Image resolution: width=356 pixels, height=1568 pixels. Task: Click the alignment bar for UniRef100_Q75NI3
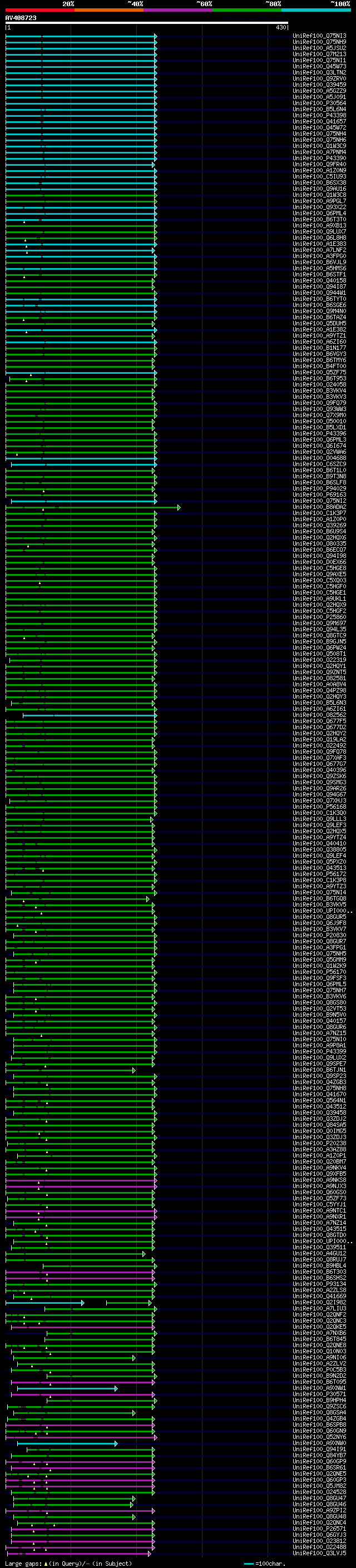pyautogui.click(x=81, y=36)
